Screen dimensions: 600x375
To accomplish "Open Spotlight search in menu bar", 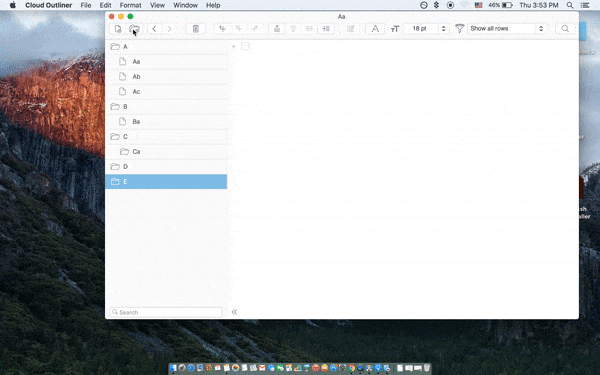I will click(570, 5).
